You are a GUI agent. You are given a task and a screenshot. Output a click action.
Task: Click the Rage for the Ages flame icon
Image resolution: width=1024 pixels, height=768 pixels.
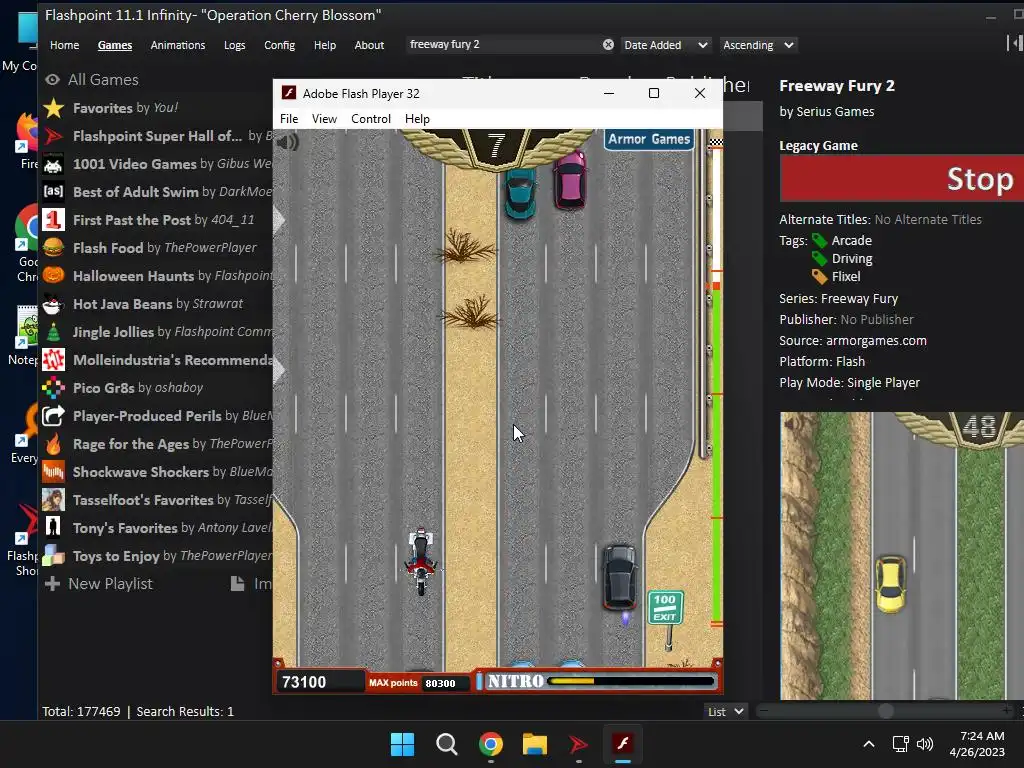pos(54,444)
